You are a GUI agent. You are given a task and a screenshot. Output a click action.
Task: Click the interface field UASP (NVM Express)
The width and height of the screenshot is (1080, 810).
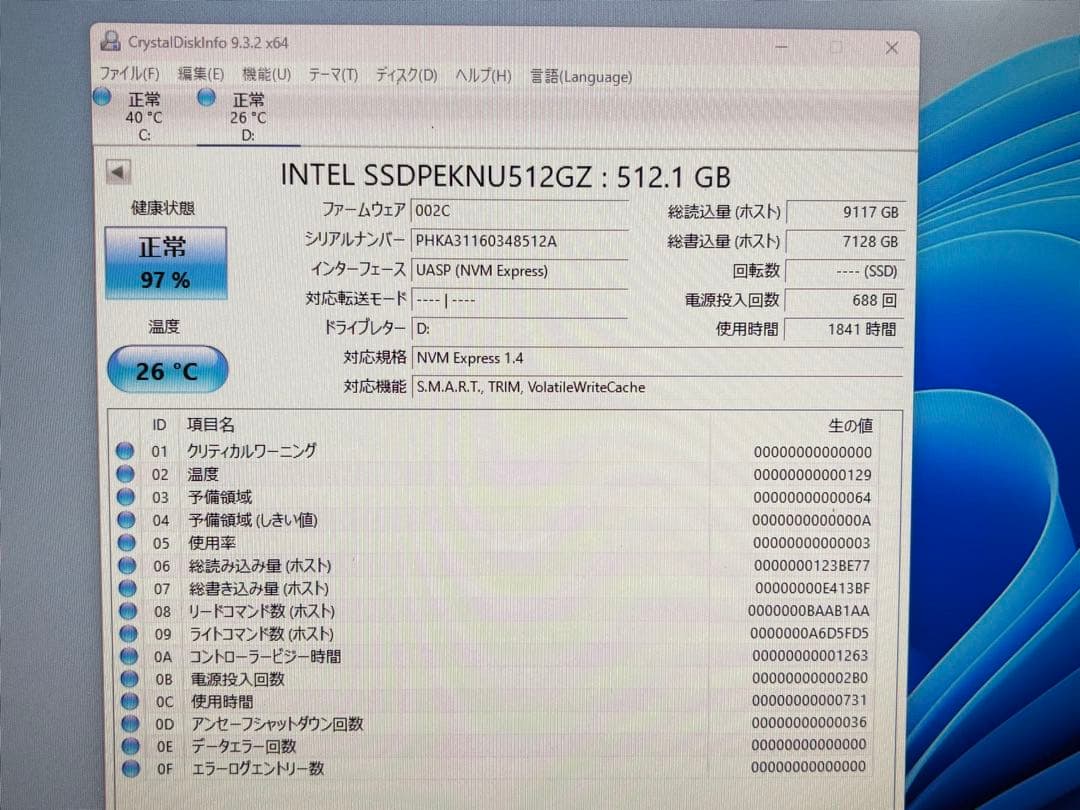coord(519,271)
